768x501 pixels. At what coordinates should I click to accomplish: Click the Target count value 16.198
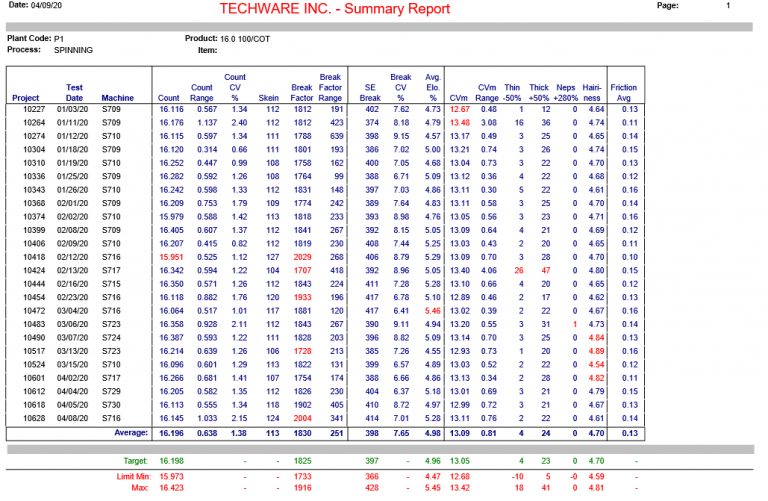[x=171, y=461]
